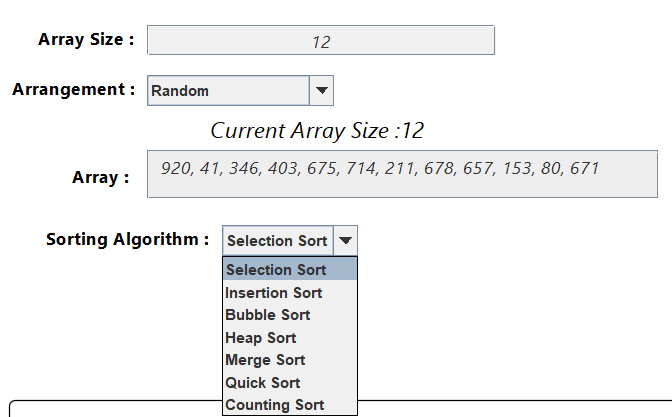
Task: Click the Current Array Size text
Action: pyautogui.click(x=317, y=131)
